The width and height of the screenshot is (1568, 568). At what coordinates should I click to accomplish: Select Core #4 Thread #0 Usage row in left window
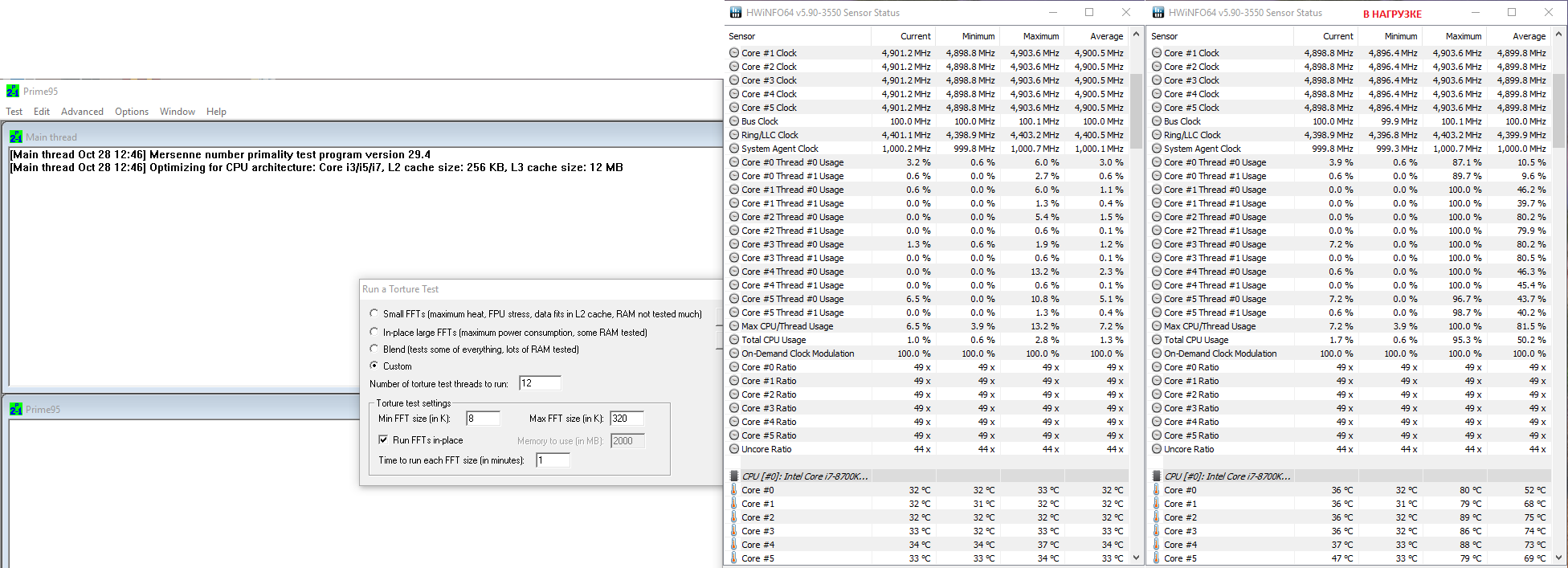coord(927,272)
